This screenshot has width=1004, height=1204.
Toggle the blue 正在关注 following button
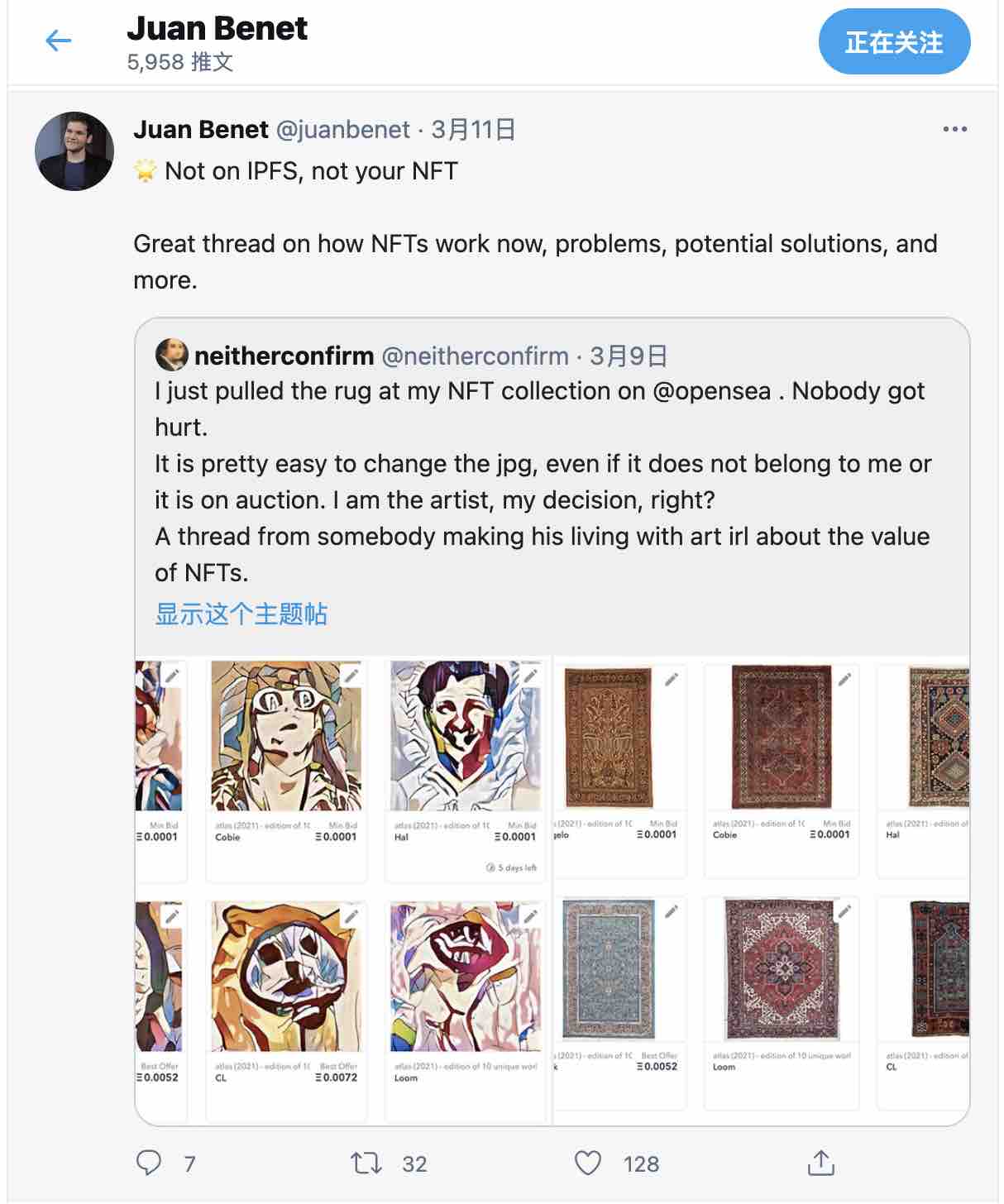(x=894, y=42)
